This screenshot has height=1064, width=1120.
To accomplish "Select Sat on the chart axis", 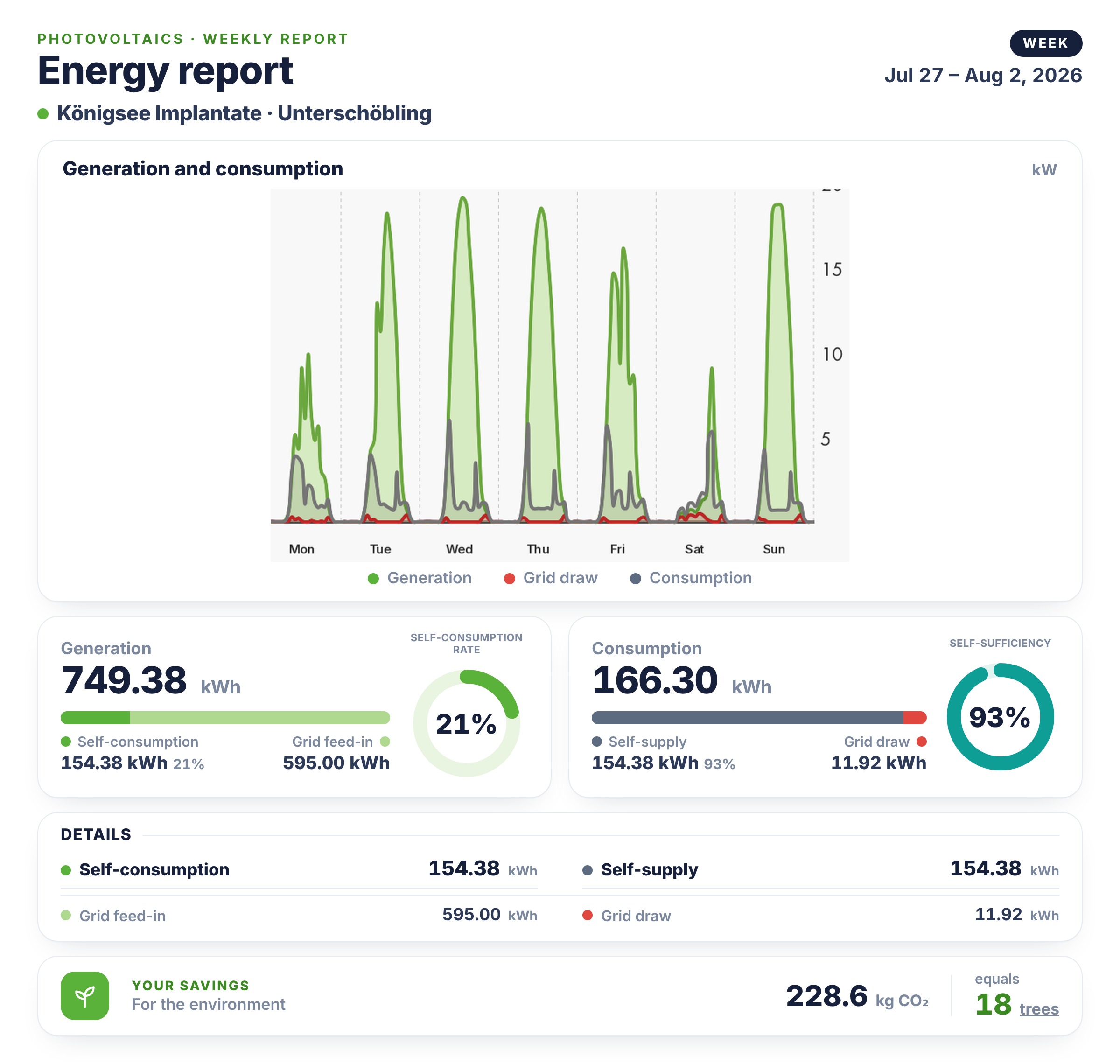I will [x=694, y=549].
